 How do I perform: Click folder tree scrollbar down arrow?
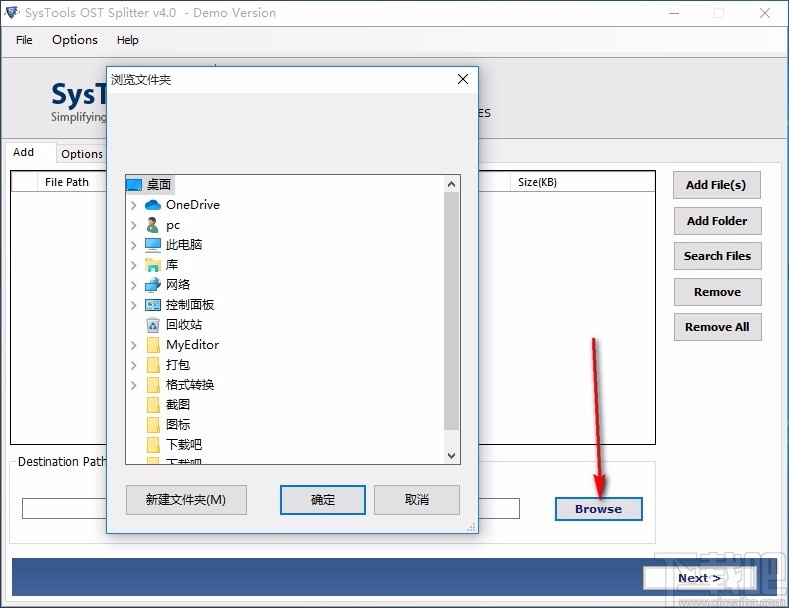451,455
